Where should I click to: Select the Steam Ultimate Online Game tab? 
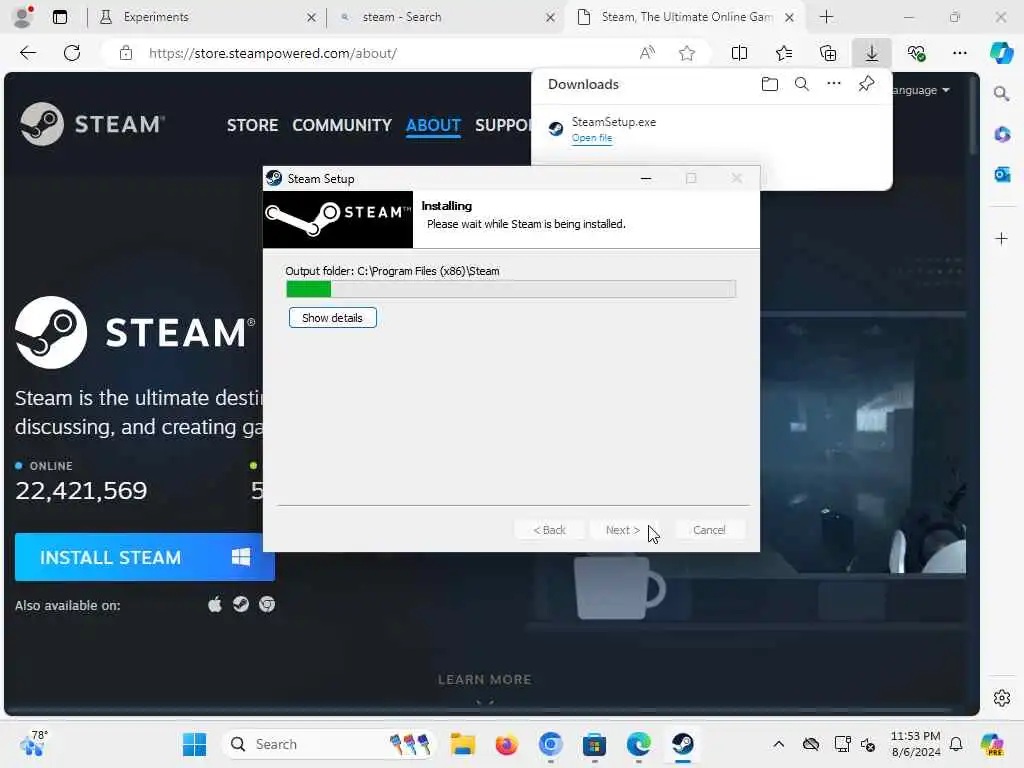click(x=686, y=17)
